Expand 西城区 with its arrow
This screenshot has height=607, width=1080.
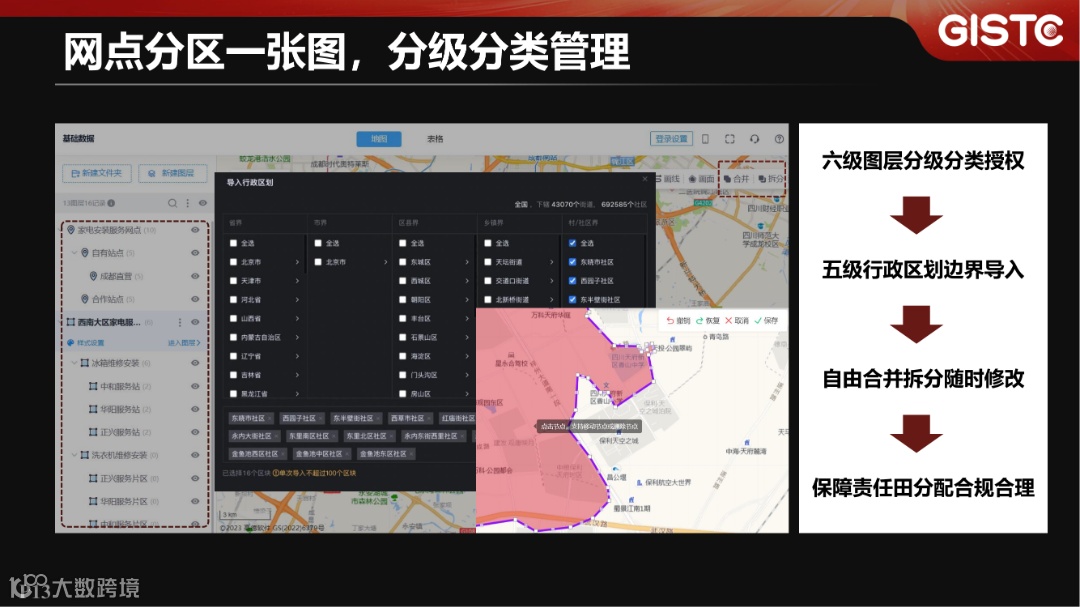coord(466,281)
